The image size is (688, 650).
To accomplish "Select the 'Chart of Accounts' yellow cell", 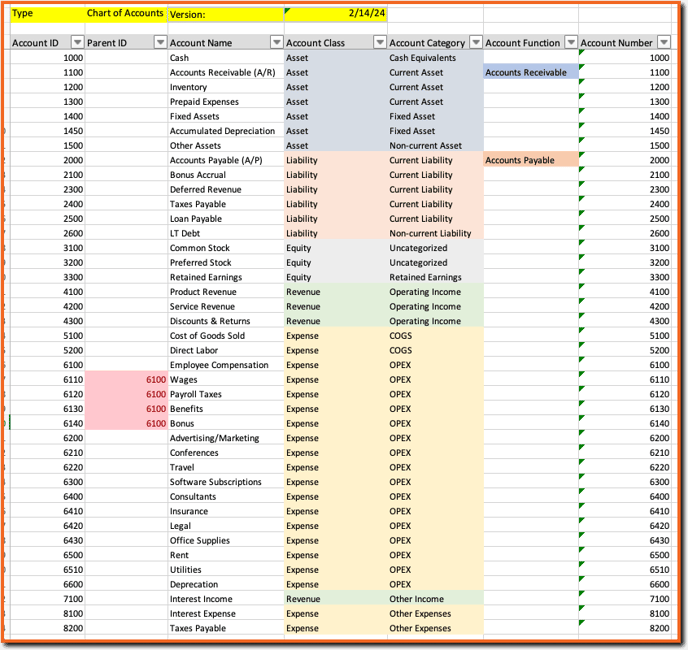I will point(126,14).
